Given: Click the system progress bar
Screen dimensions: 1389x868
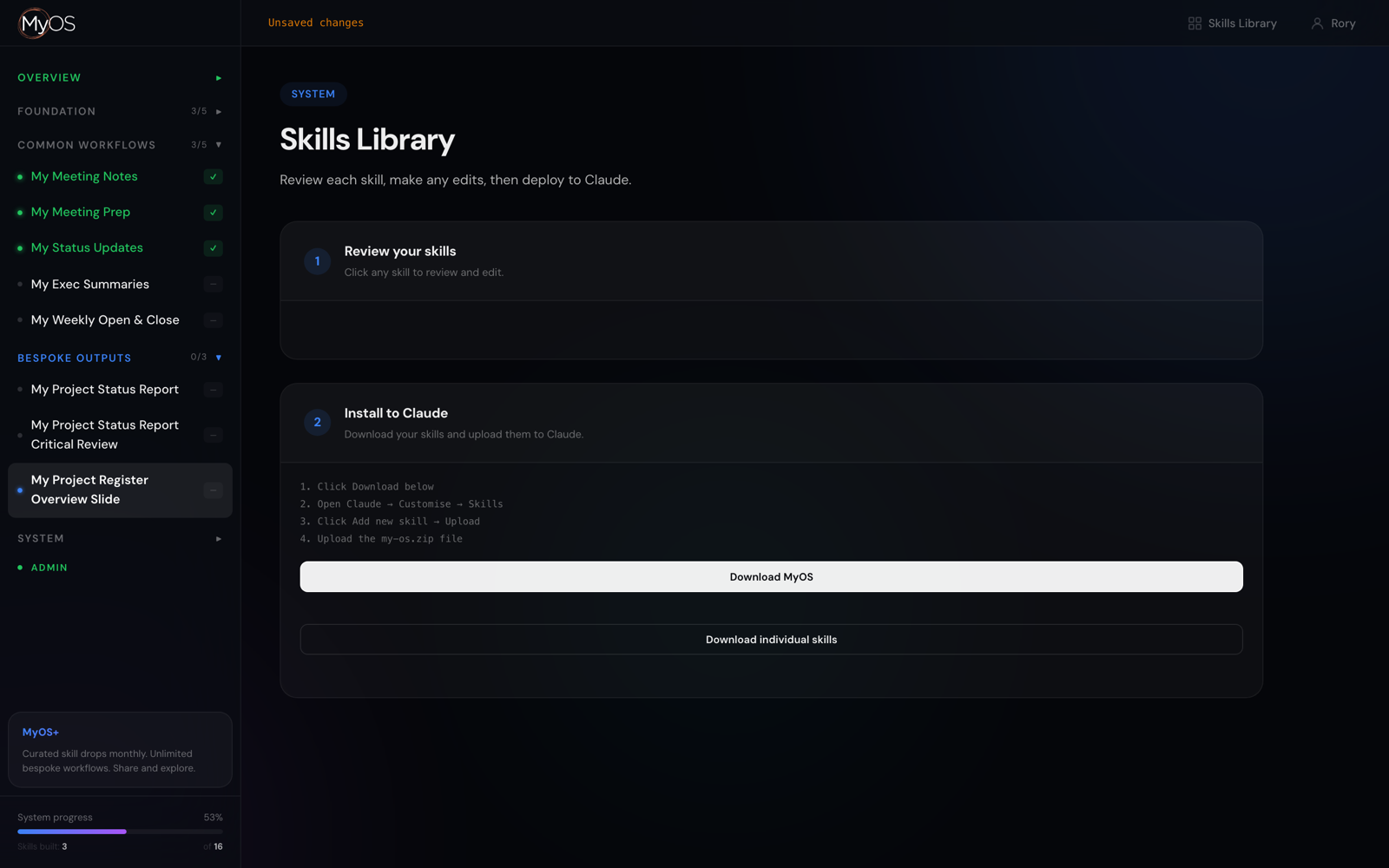Looking at the screenshot, I should (120, 832).
